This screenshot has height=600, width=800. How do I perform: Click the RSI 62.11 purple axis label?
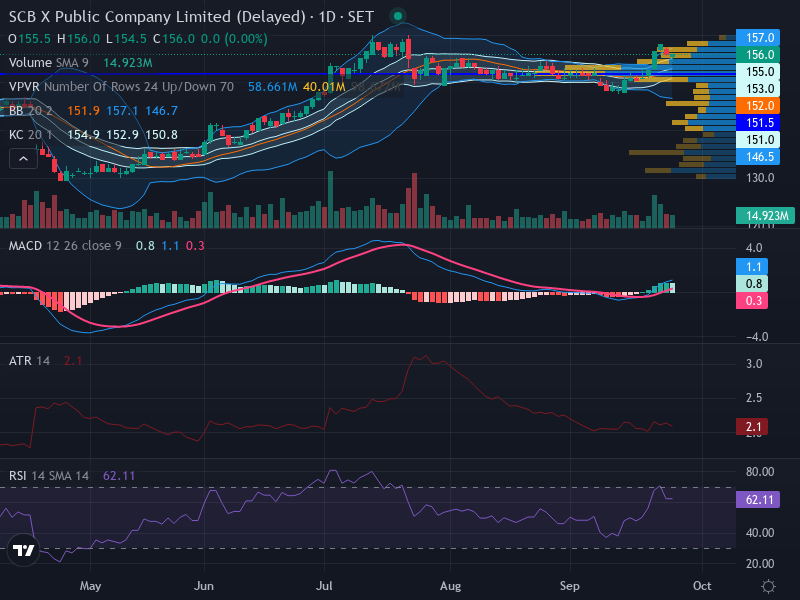(758, 499)
